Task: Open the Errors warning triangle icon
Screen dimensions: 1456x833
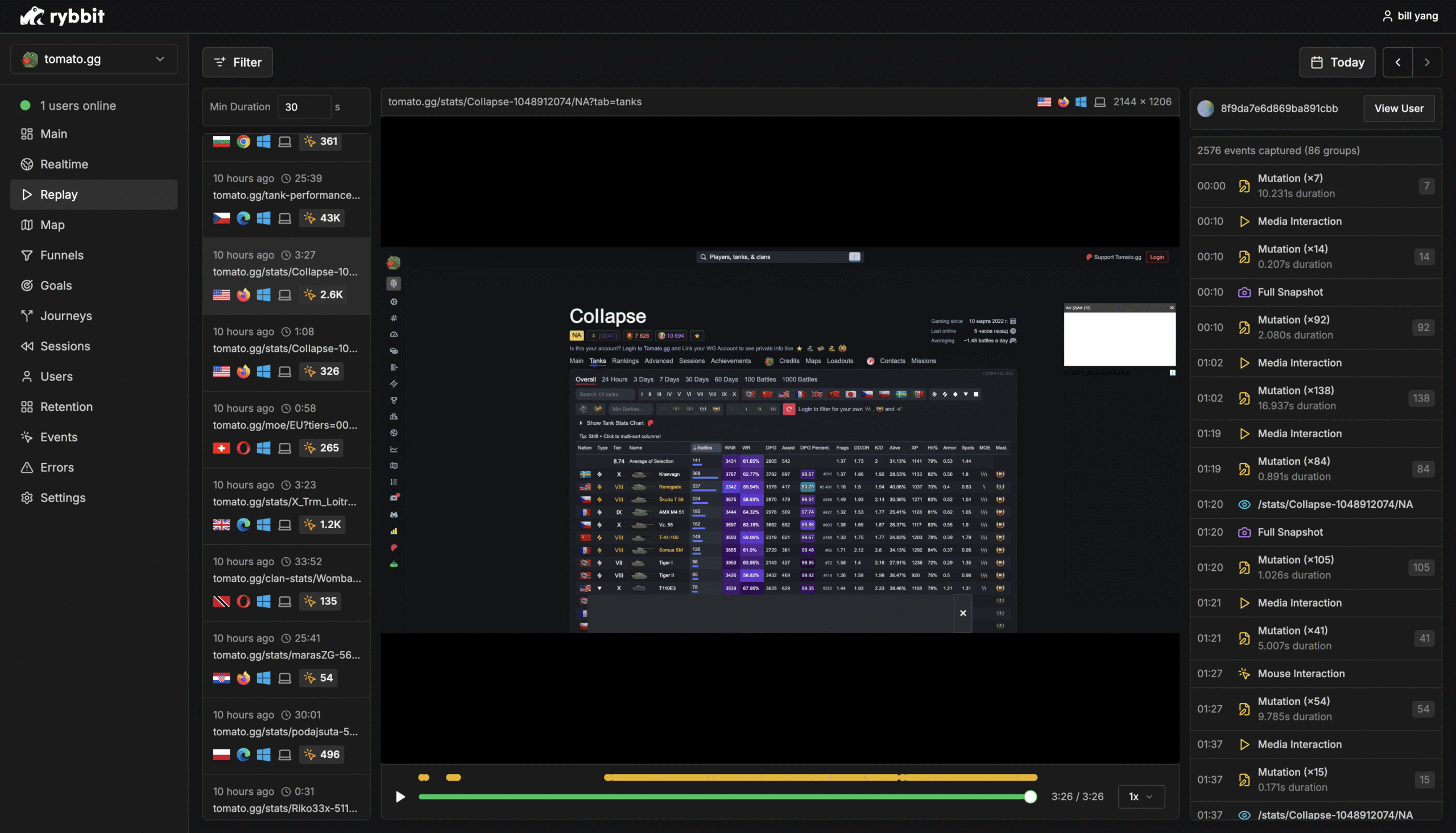Action: [x=27, y=467]
